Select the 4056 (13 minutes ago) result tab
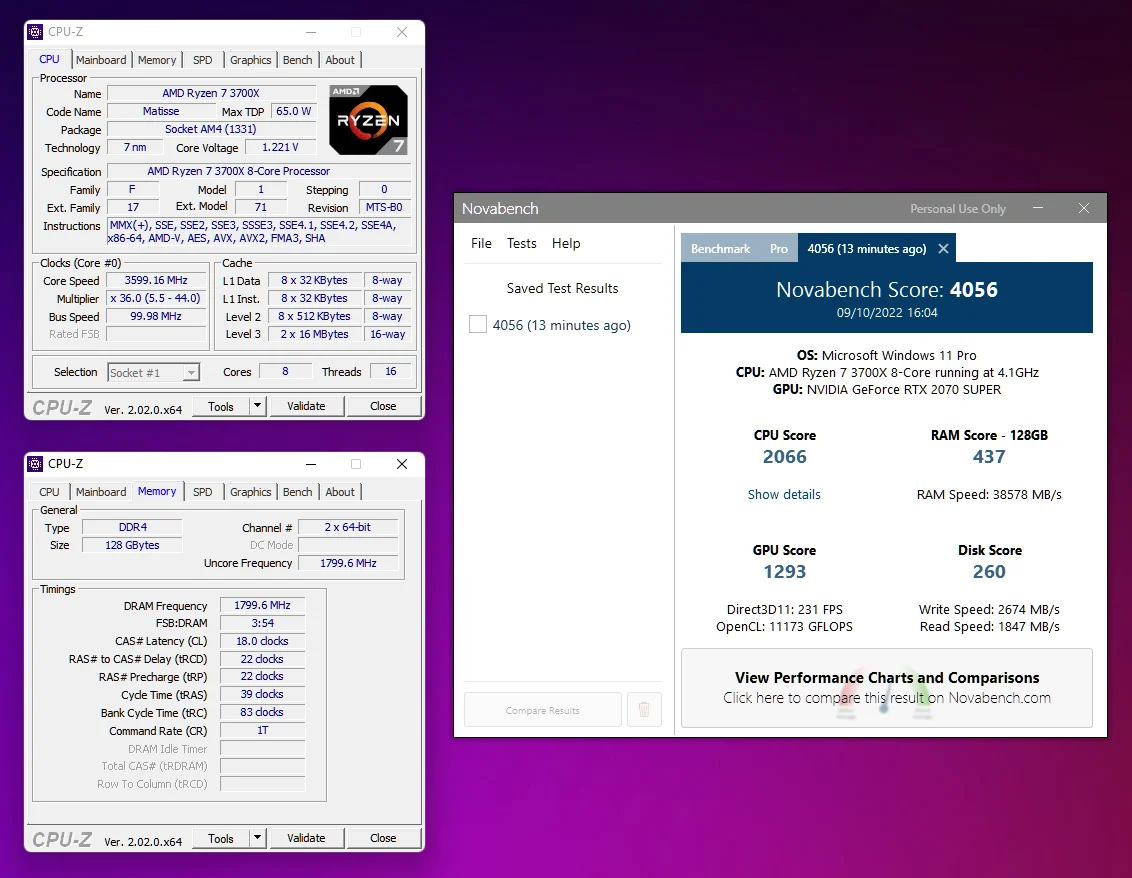1132x878 pixels. coord(866,248)
